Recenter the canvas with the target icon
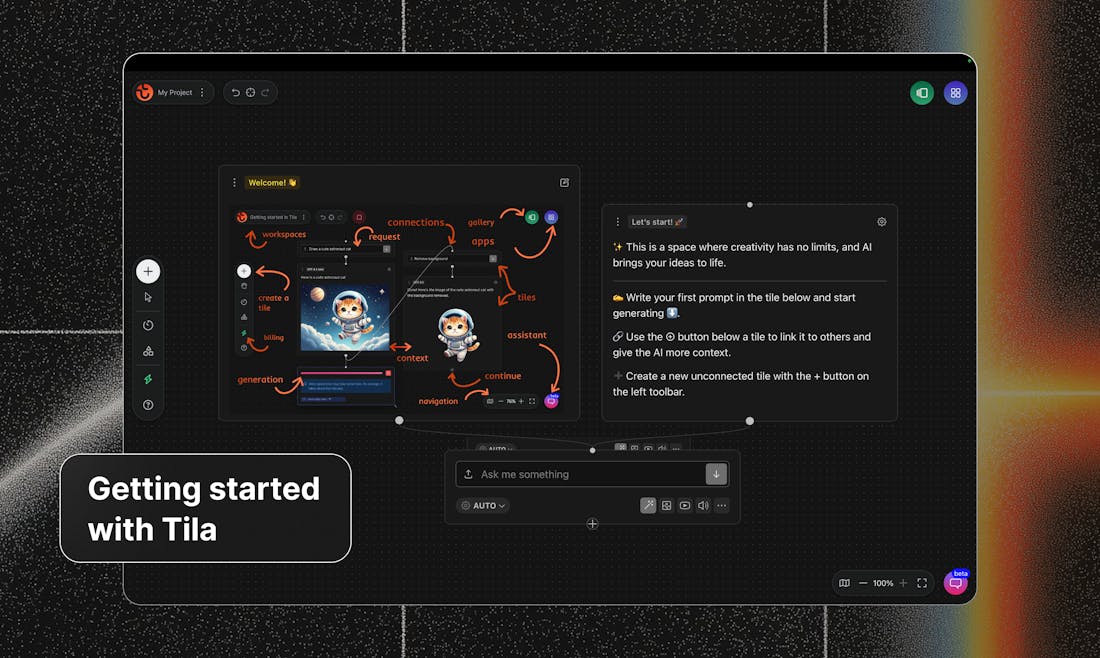The height and width of the screenshot is (658, 1100). pyautogui.click(x=250, y=93)
